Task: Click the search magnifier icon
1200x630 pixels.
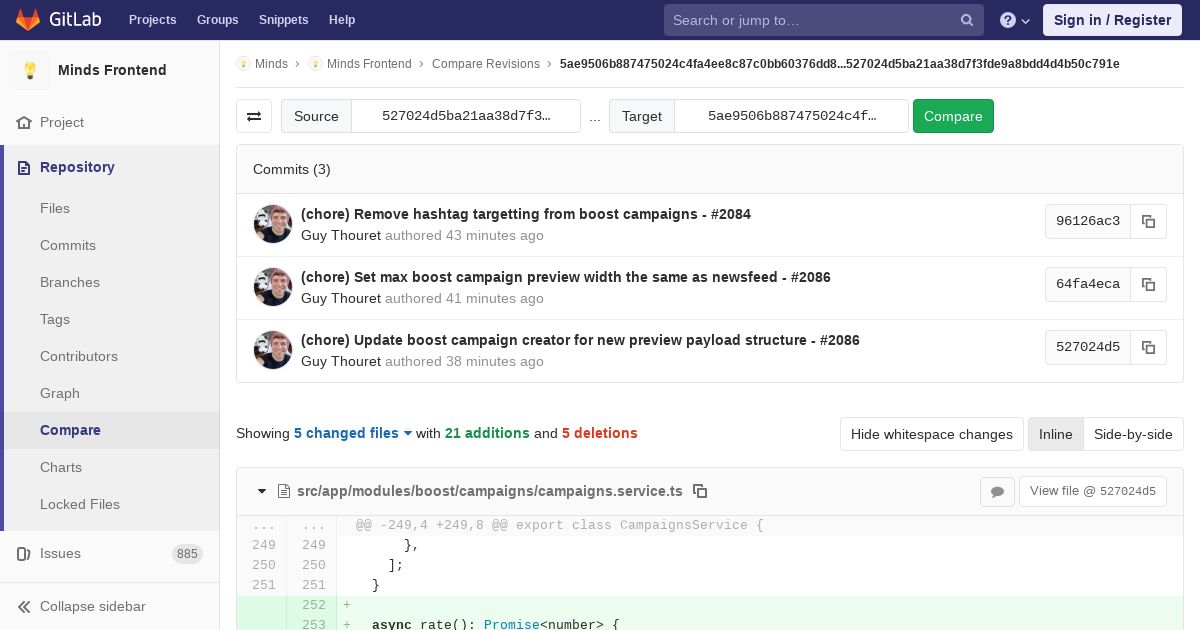Action: [x=967, y=20]
